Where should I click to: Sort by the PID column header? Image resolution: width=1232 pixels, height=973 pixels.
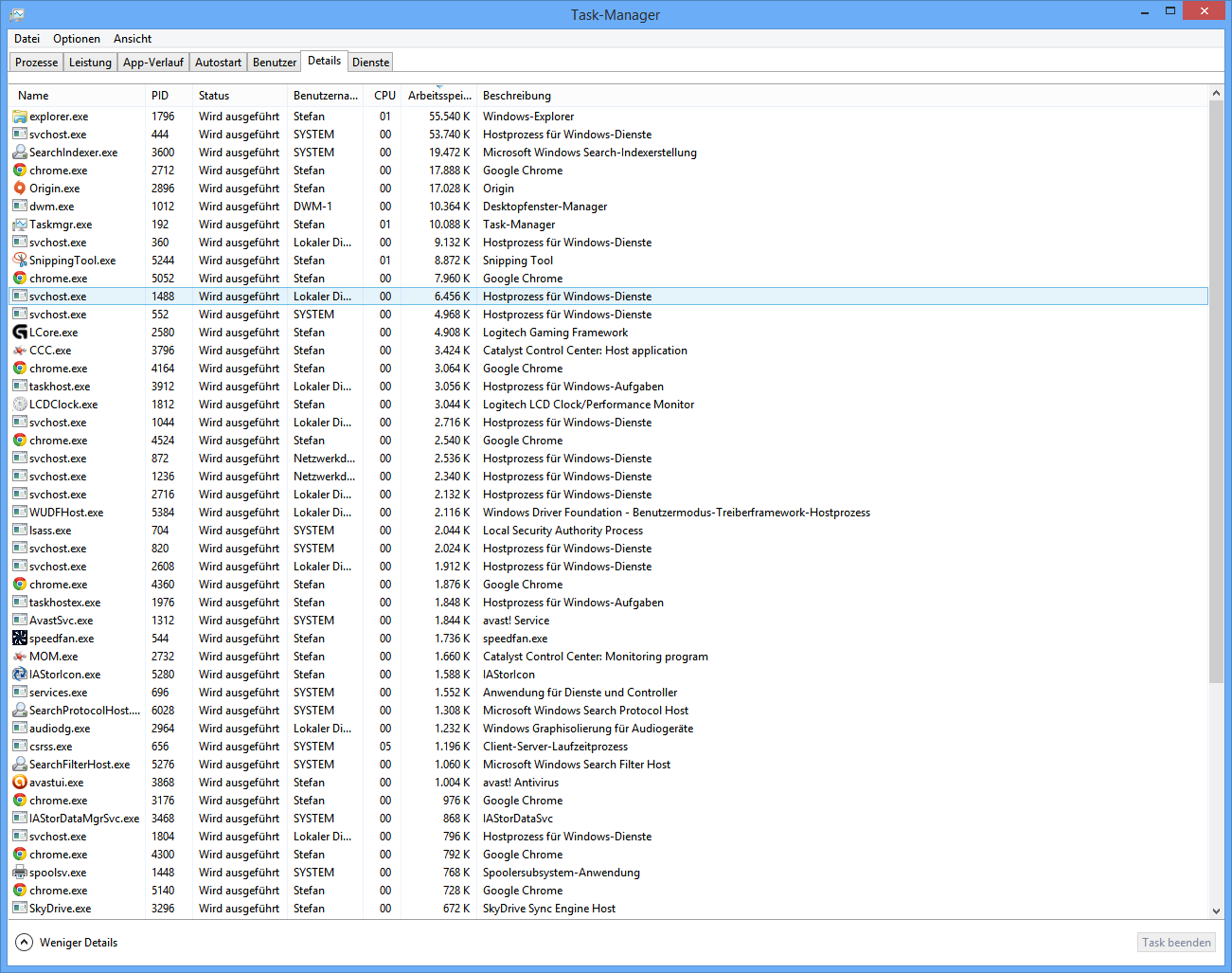(168, 96)
